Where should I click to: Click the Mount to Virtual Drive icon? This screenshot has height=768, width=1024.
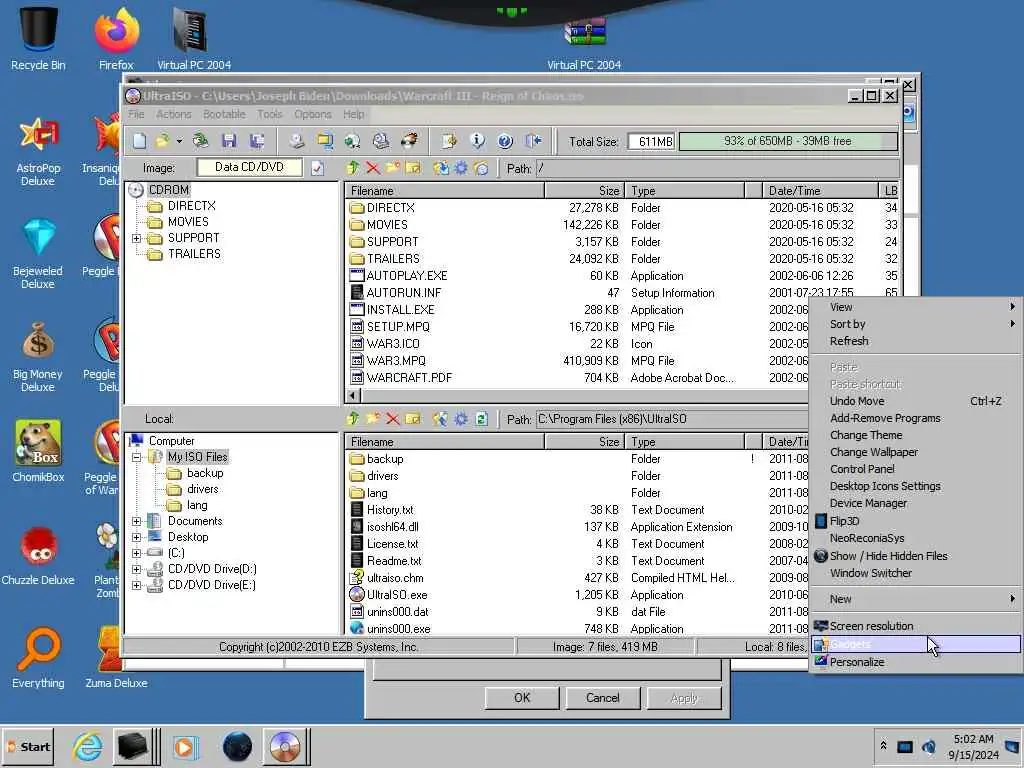[381, 141]
